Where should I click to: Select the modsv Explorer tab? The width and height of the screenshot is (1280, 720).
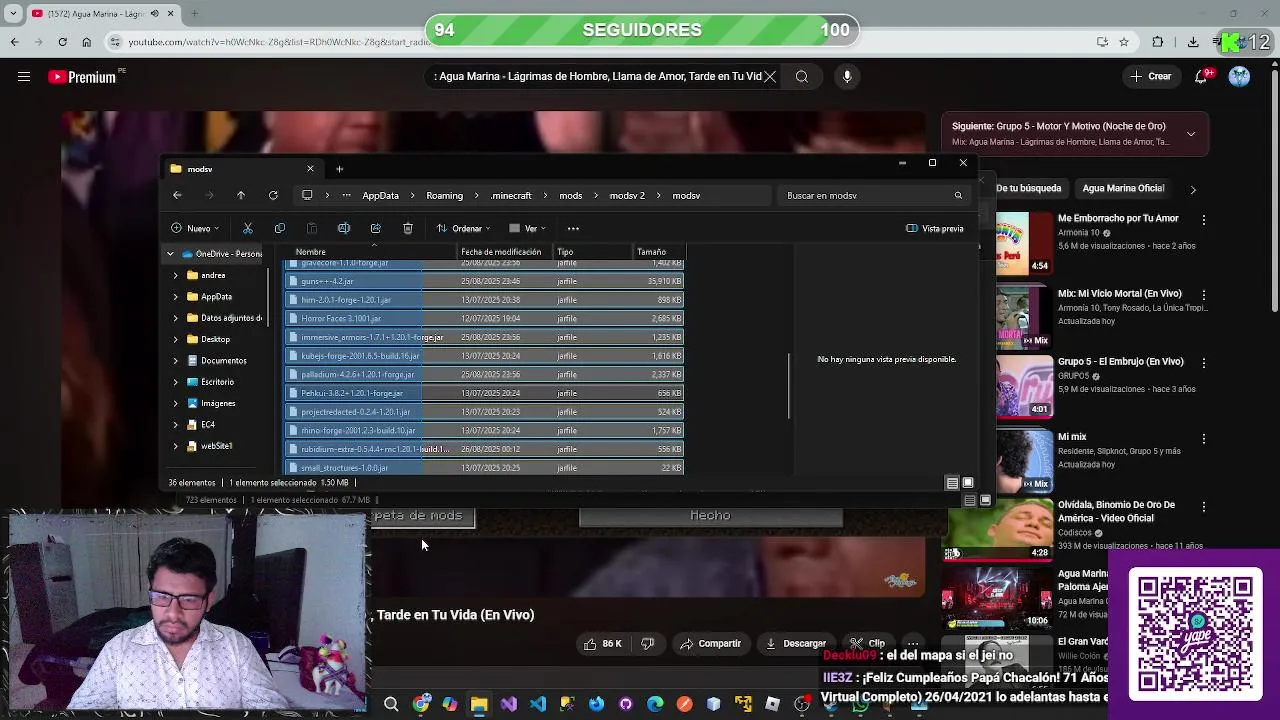242,169
